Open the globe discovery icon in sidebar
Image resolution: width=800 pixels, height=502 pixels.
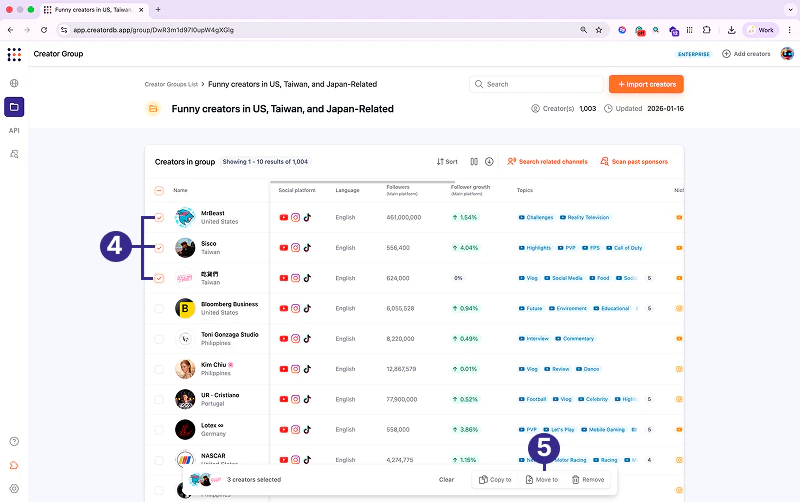click(14, 83)
